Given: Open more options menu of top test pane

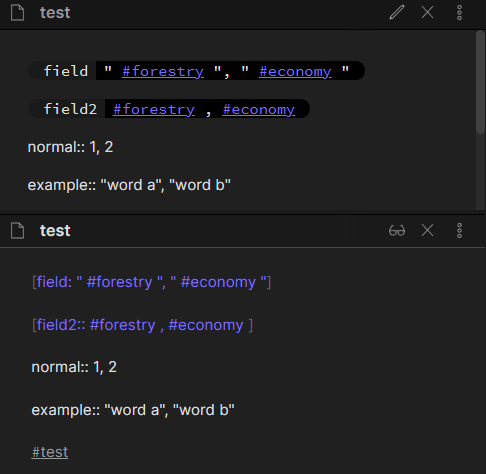Looking at the screenshot, I should pyautogui.click(x=459, y=13).
